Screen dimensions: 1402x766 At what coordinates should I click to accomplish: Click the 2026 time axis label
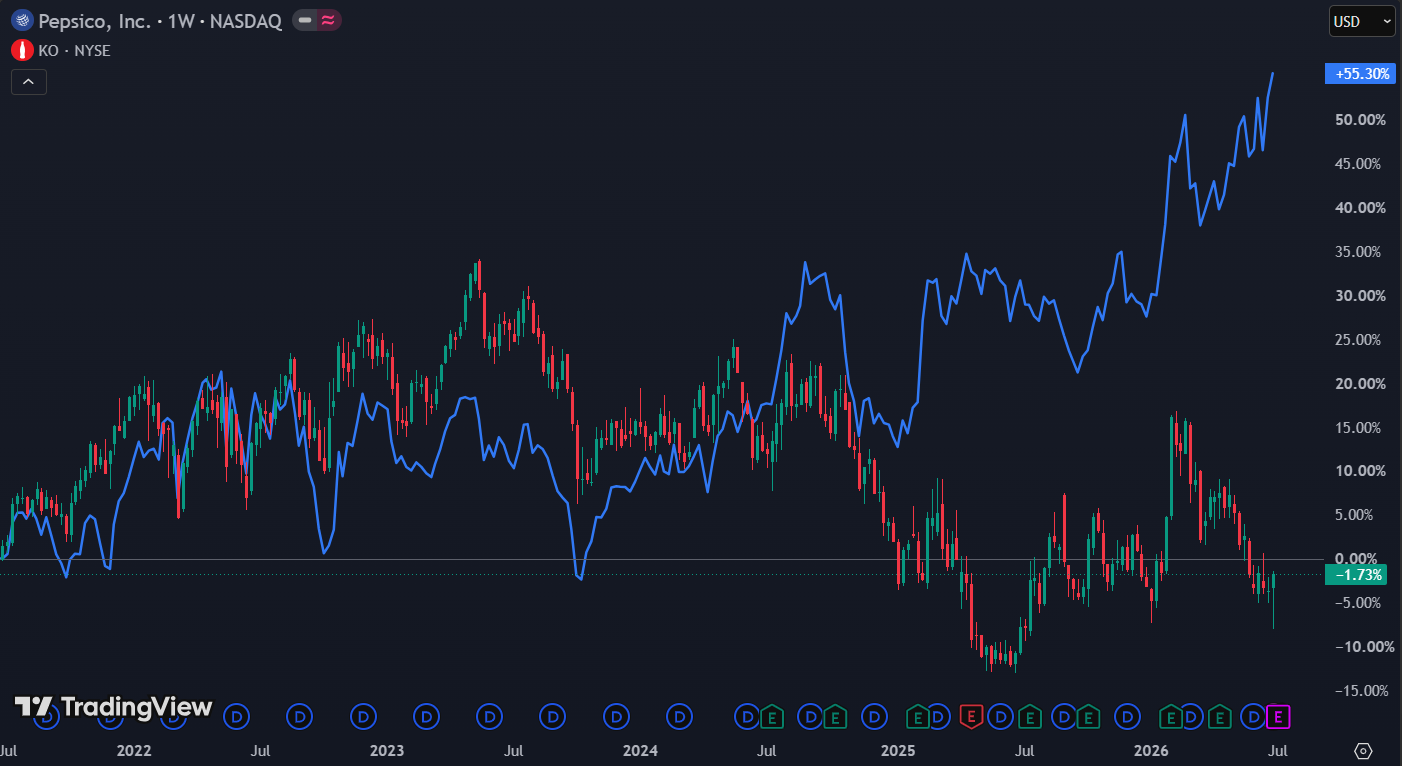[1151, 749]
